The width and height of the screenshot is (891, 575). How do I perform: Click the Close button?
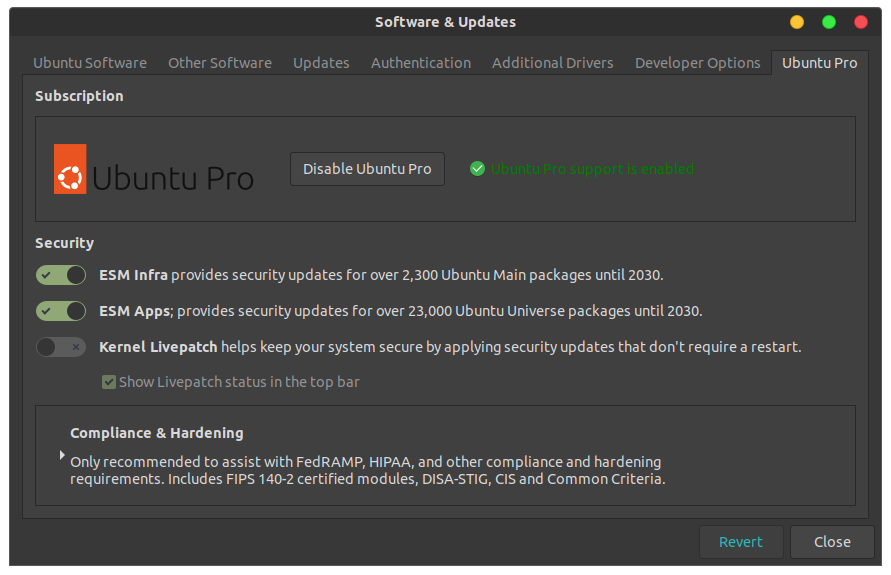click(x=832, y=542)
